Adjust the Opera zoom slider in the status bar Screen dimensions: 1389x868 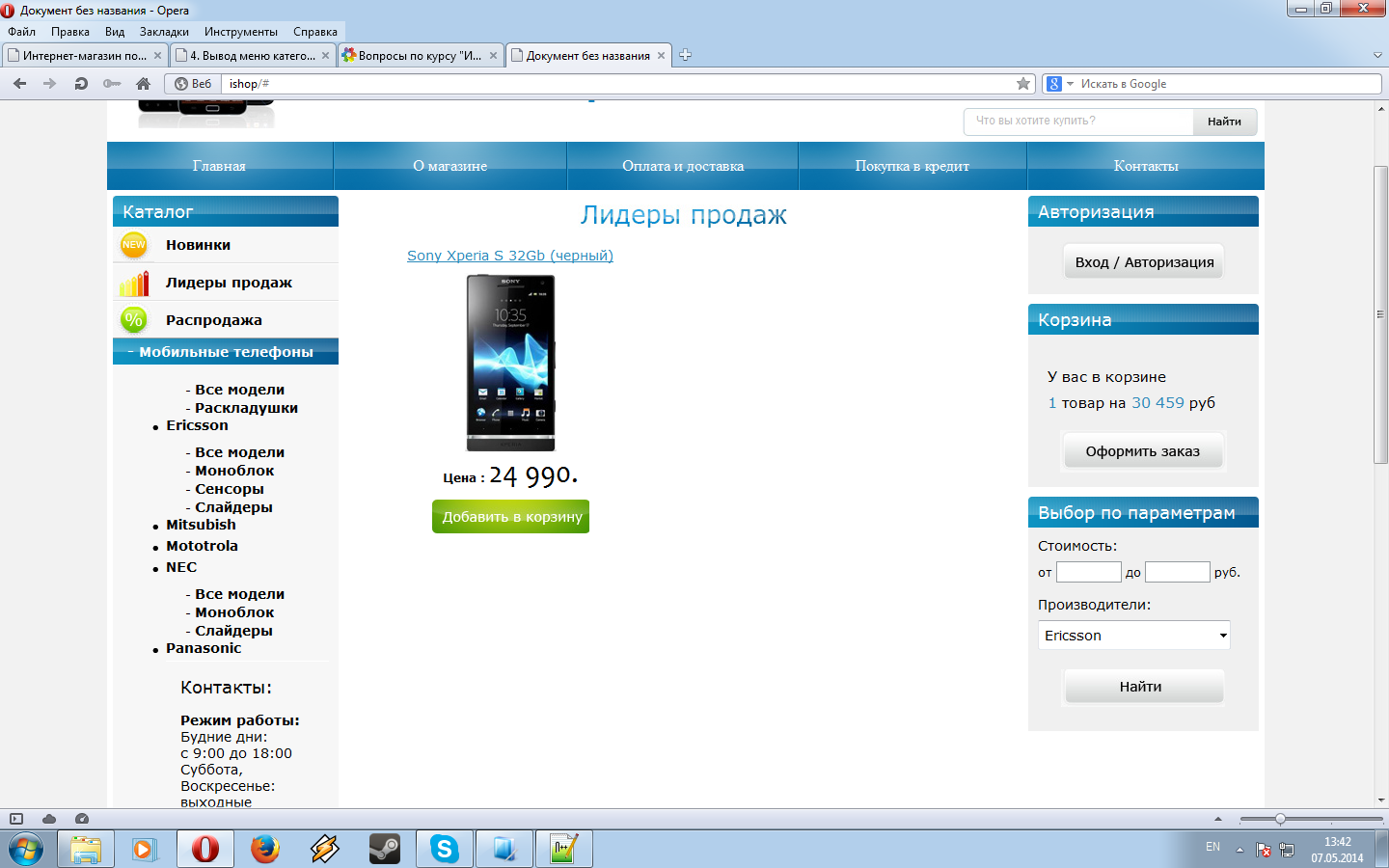(x=1280, y=819)
